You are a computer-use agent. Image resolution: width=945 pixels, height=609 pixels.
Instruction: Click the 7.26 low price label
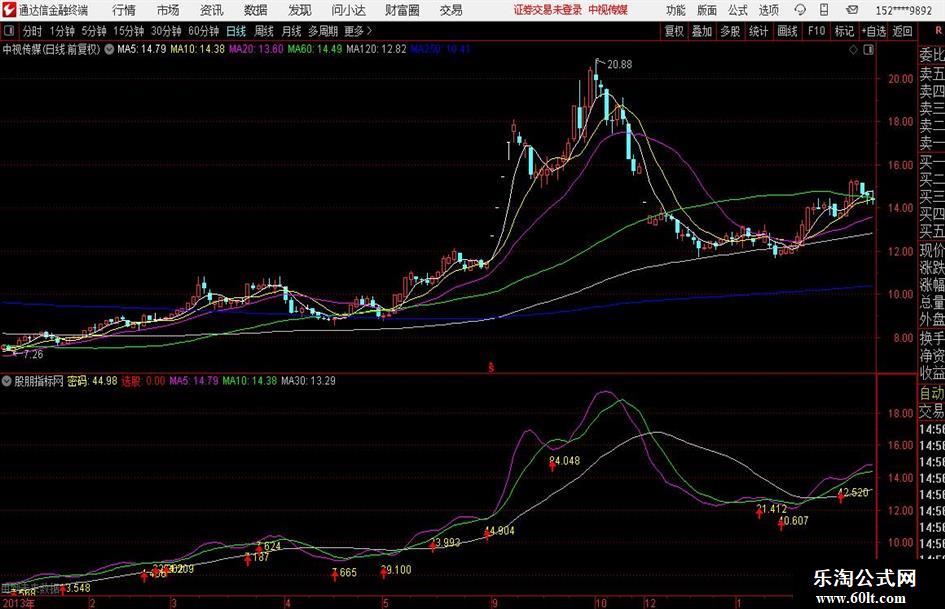pyautogui.click(x=33, y=355)
